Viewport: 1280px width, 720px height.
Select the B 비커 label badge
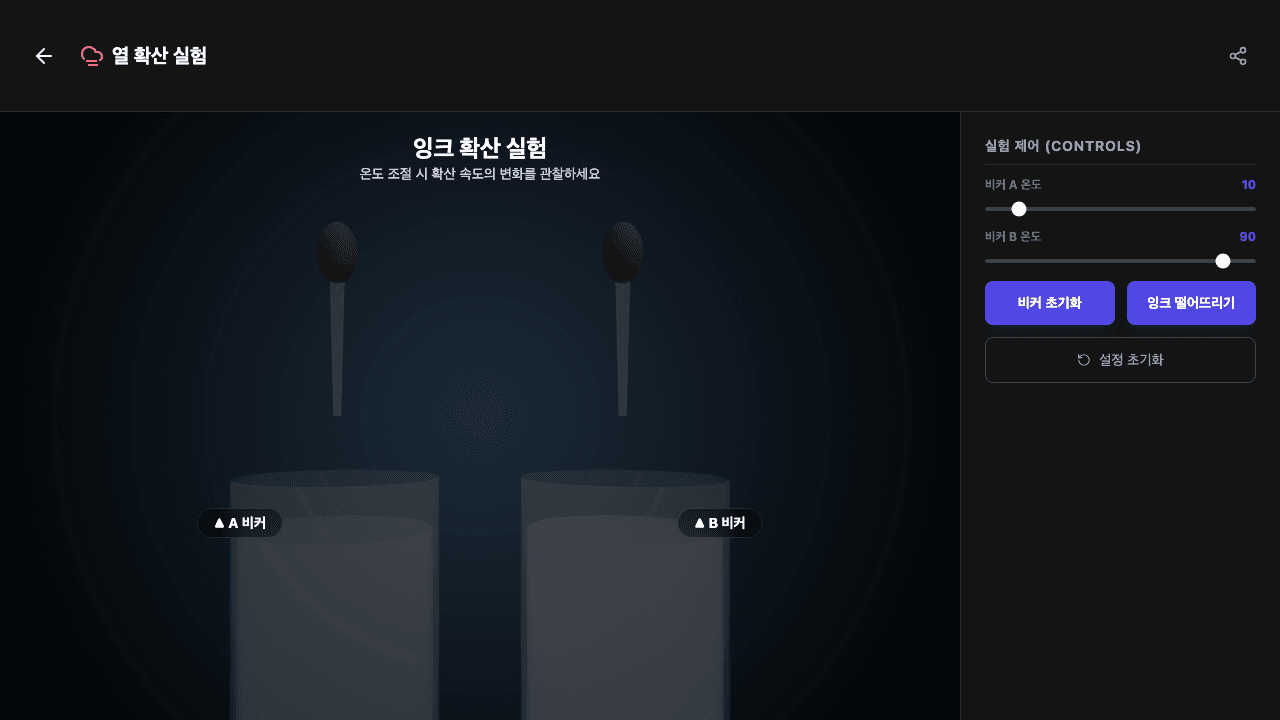719,522
